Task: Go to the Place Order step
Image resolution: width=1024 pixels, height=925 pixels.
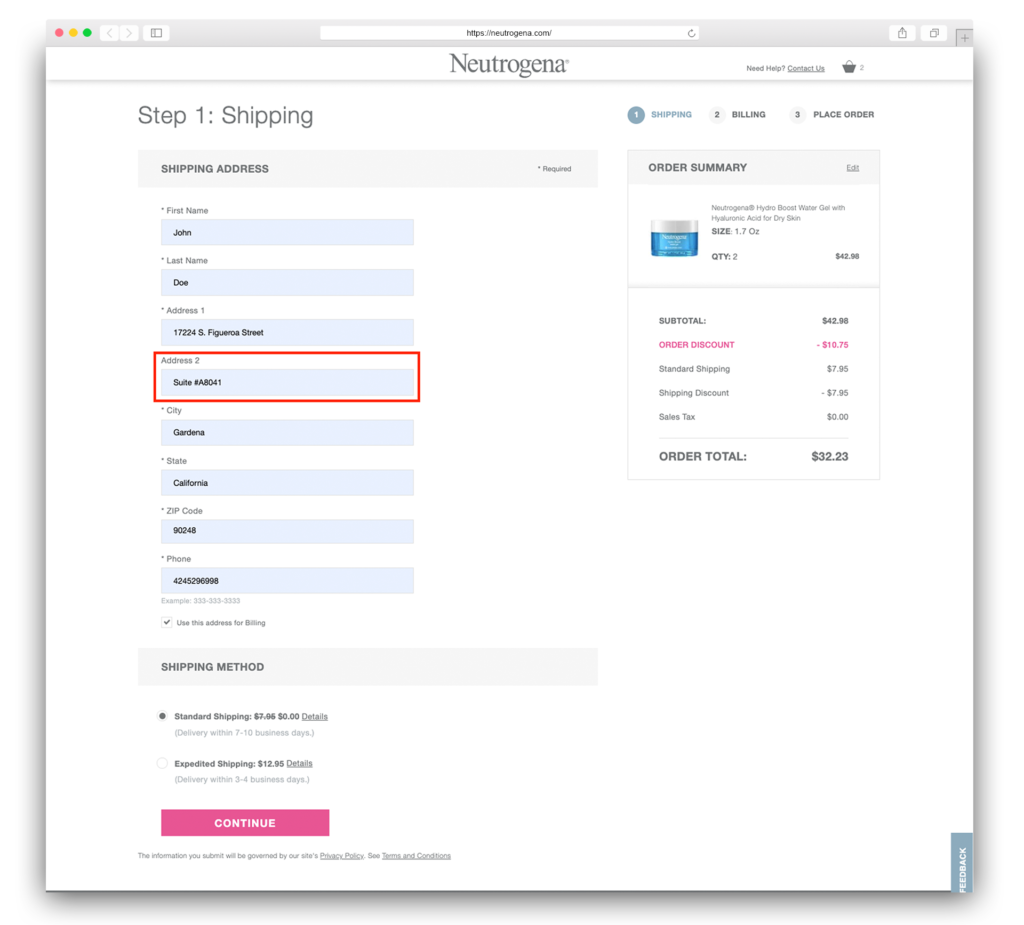Action: [x=831, y=114]
